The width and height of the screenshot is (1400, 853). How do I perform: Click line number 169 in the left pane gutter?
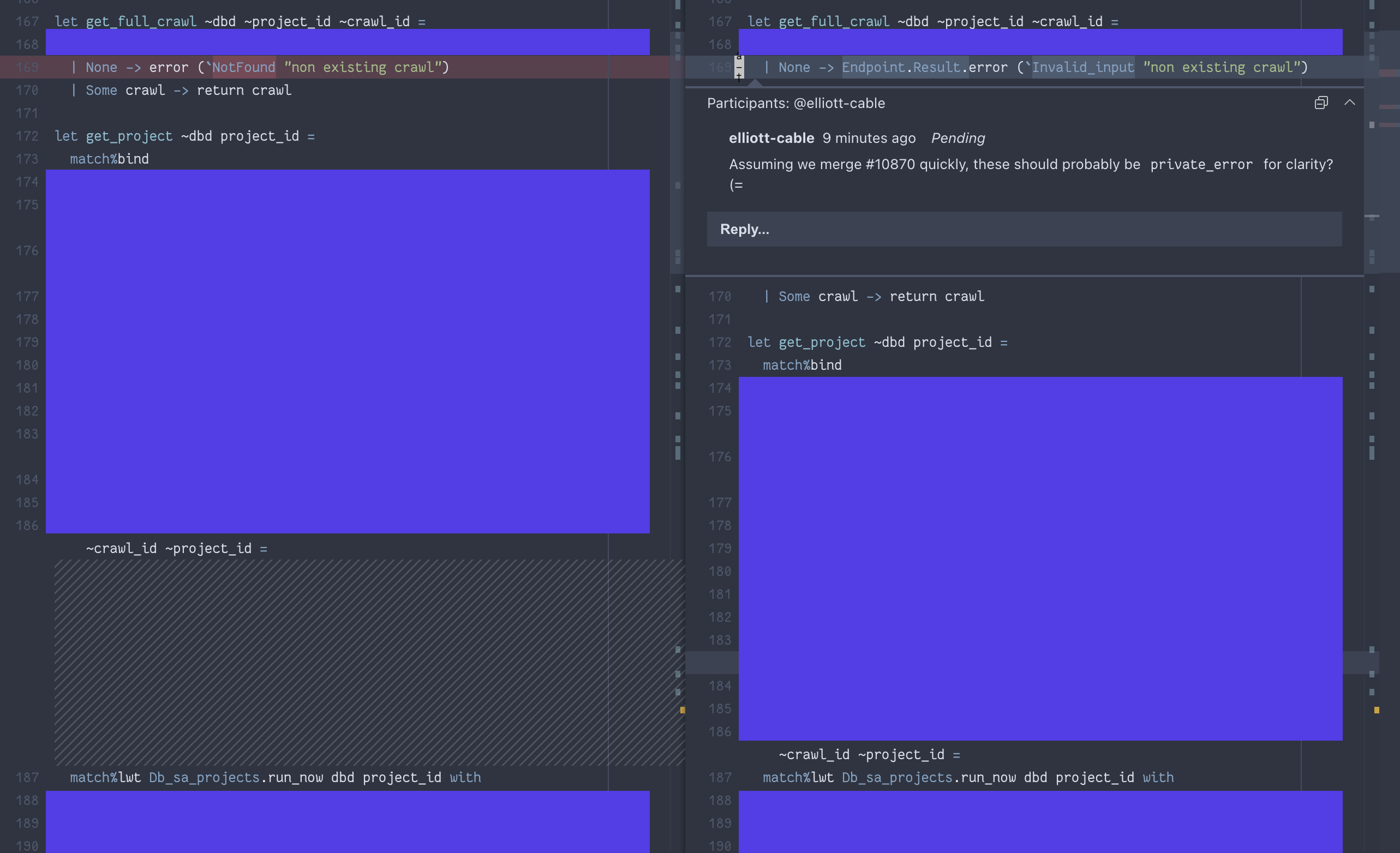coord(26,67)
